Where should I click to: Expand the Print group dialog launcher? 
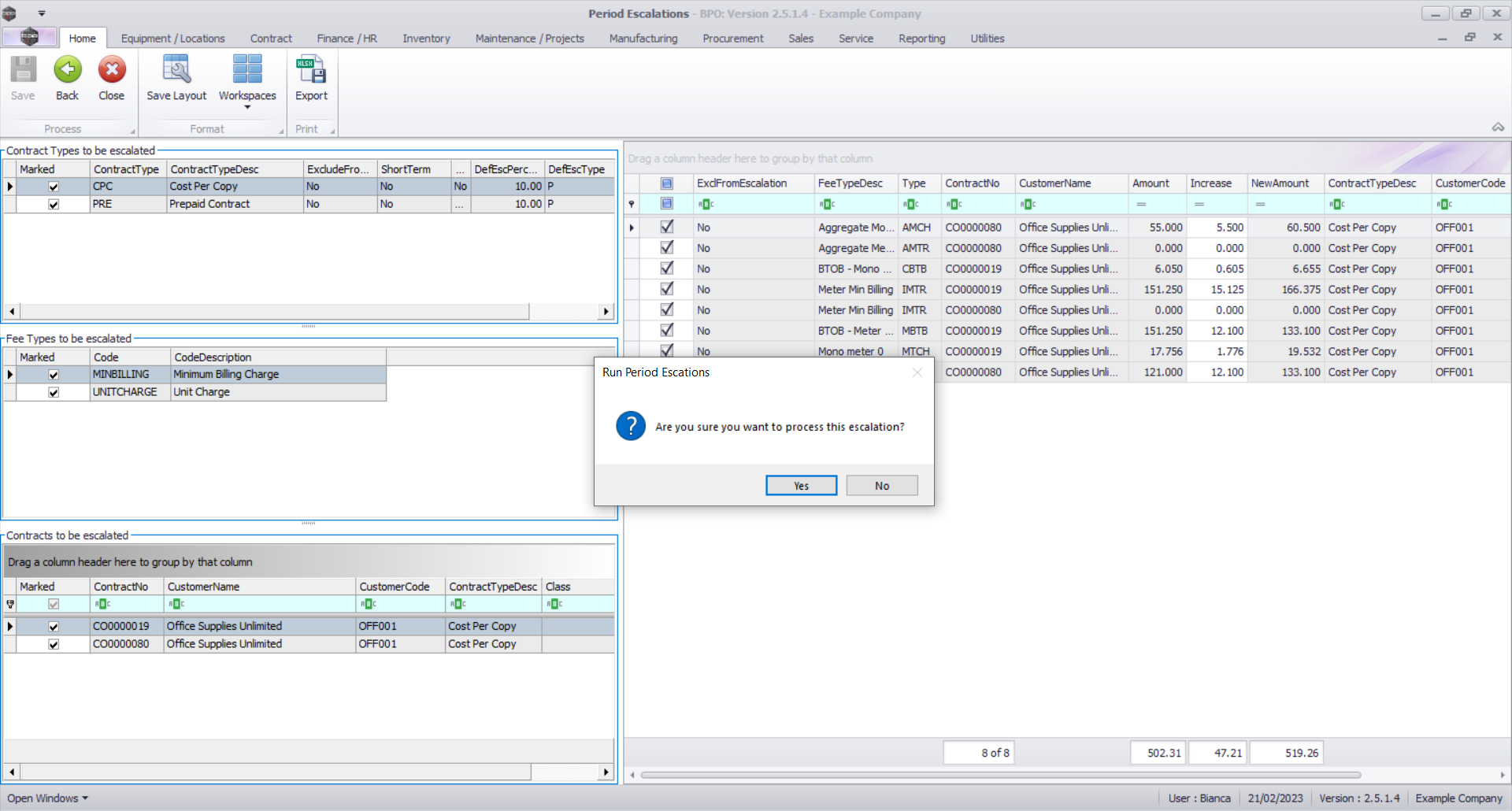[x=332, y=131]
